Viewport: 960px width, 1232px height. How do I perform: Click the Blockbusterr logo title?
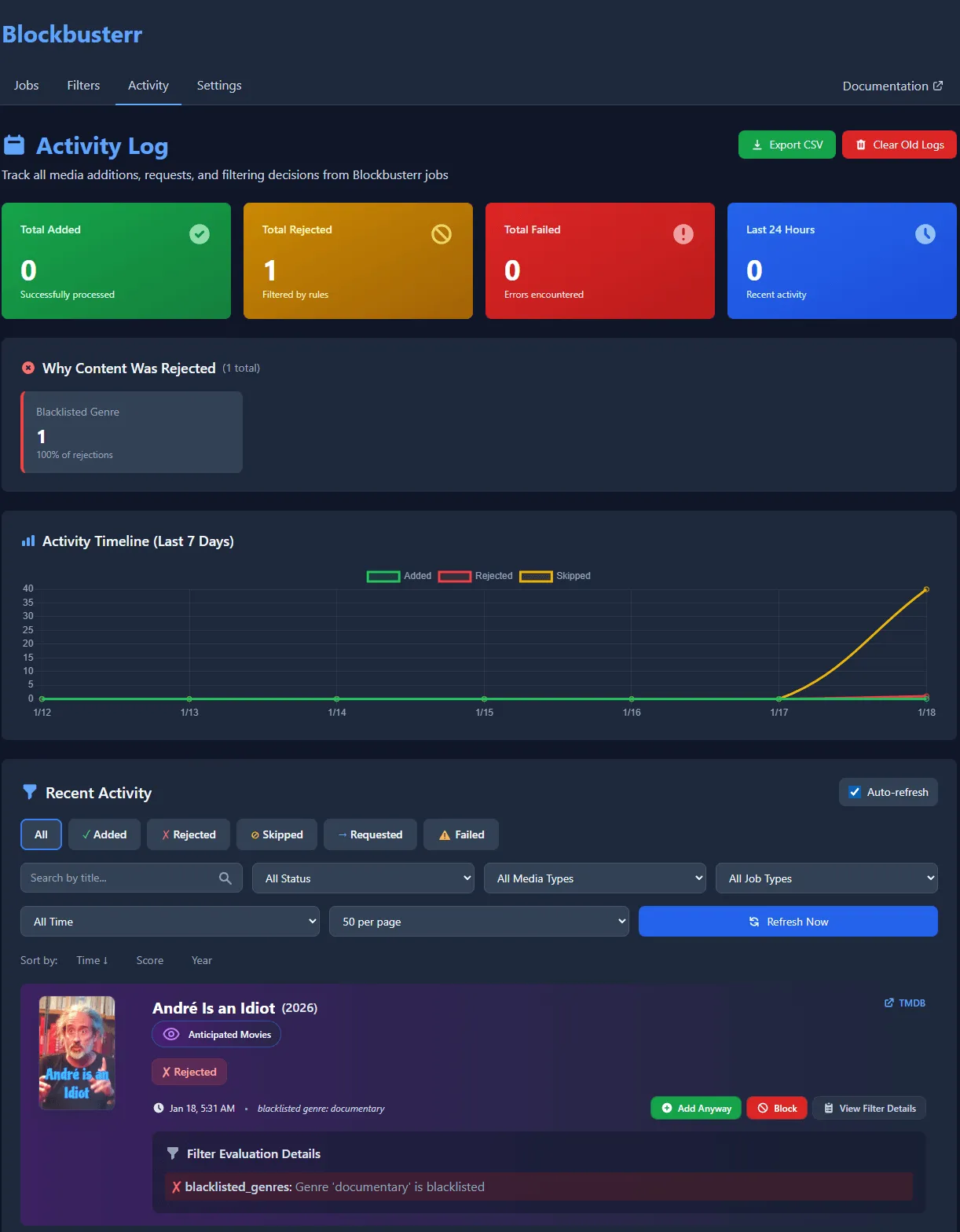click(x=71, y=34)
